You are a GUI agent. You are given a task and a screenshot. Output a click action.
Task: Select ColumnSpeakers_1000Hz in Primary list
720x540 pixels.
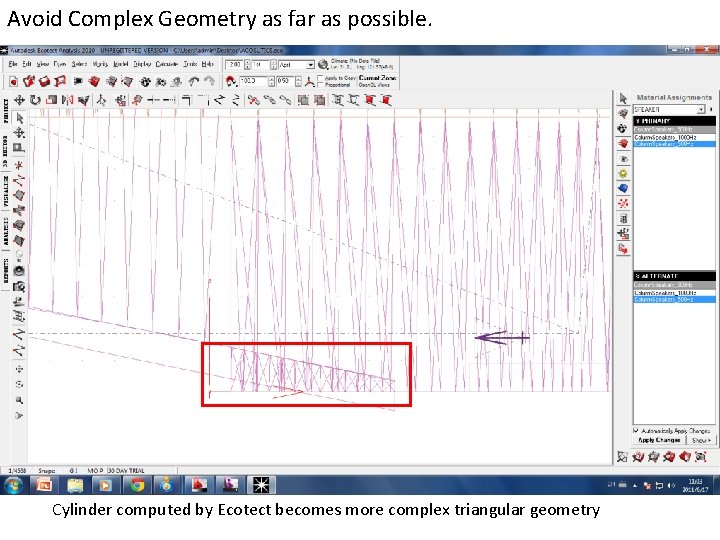pyautogui.click(x=674, y=137)
